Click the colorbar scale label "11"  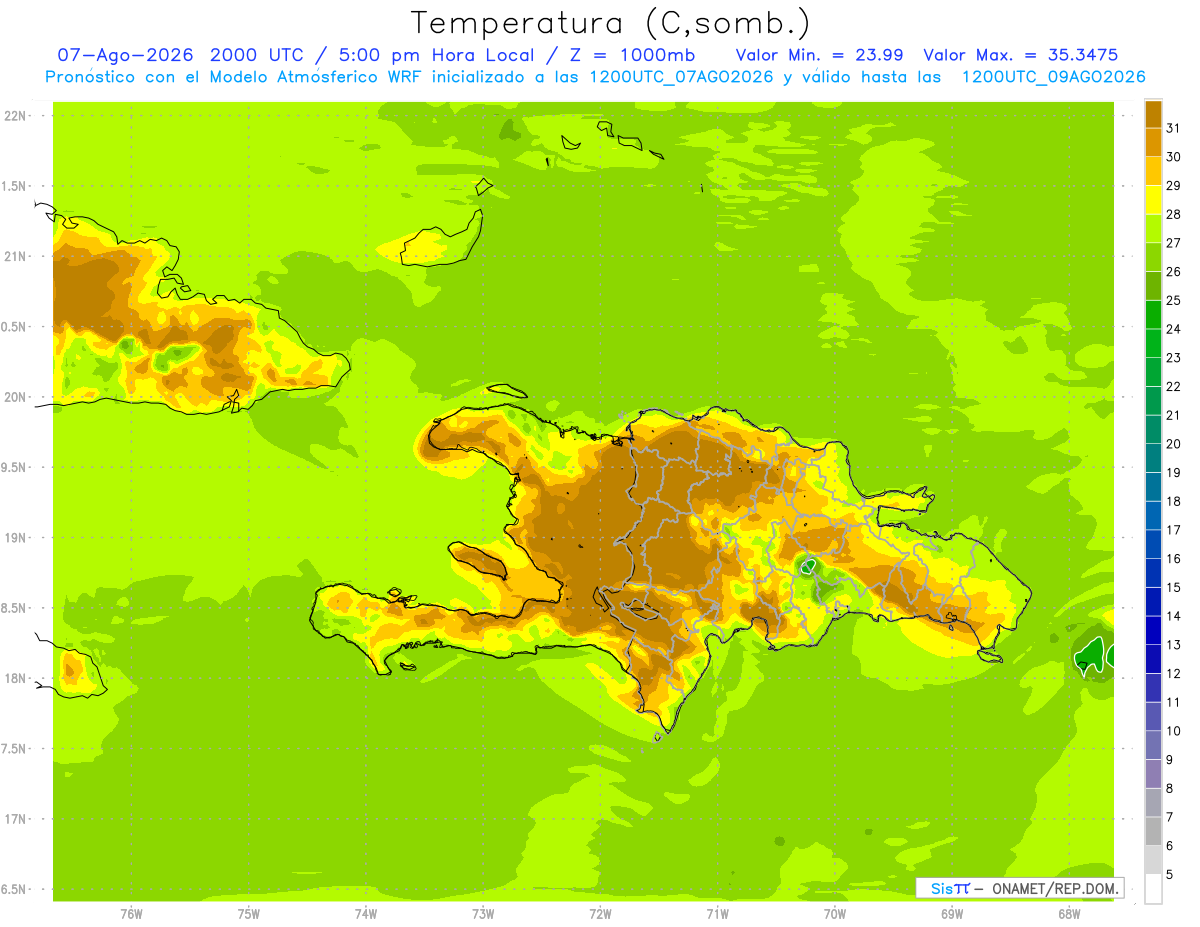pyautogui.click(x=1173, y=702)
